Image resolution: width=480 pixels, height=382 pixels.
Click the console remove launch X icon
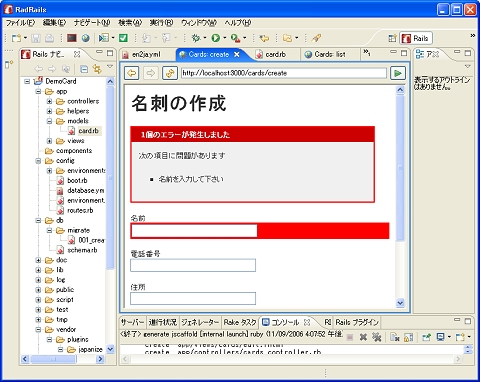click(x=363, y=337)
